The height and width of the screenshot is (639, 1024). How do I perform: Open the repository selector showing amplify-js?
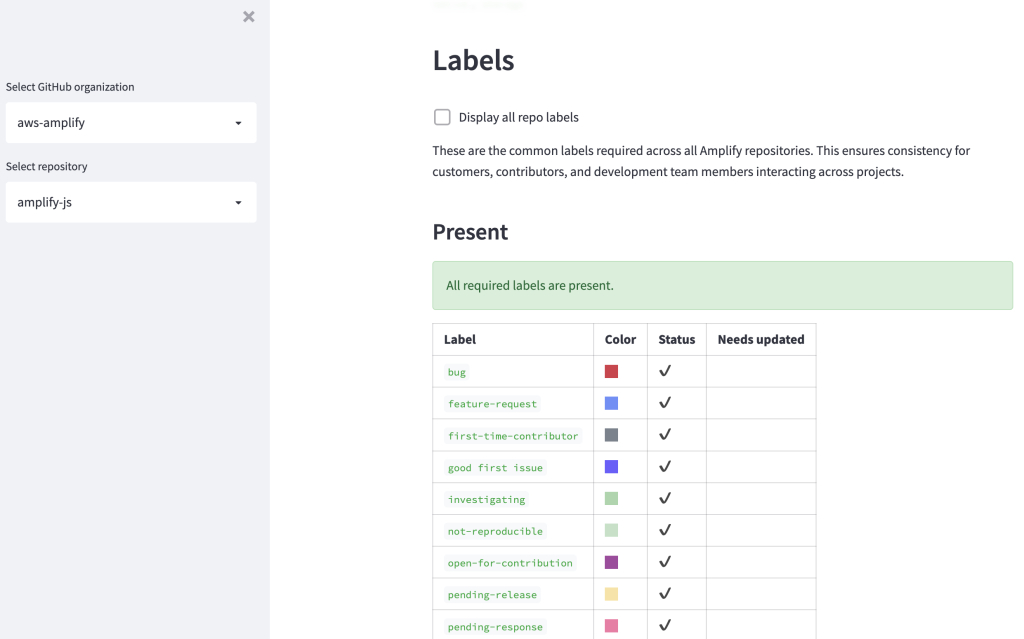click(131, 202)
